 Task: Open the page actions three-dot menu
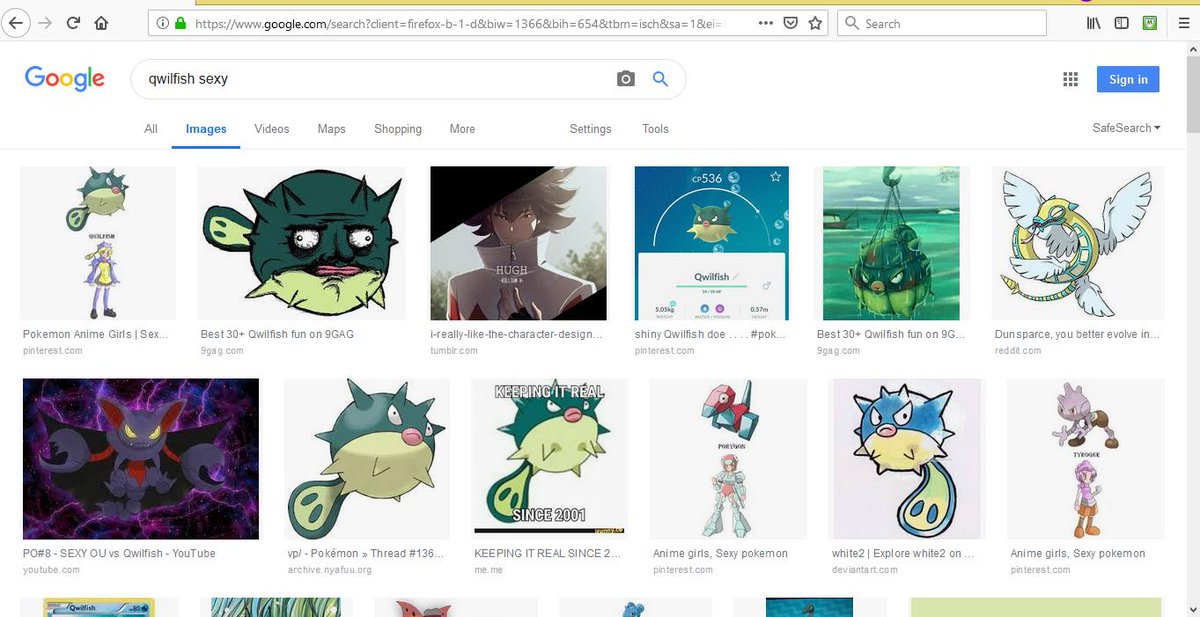(765, 23)
